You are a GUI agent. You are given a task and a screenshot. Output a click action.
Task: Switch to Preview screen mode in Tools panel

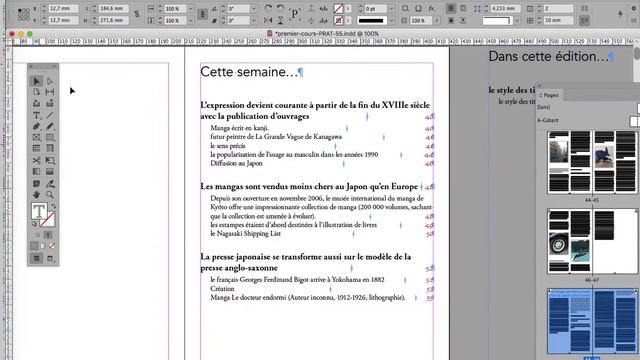pyautogui.click(x=50, y=258)
